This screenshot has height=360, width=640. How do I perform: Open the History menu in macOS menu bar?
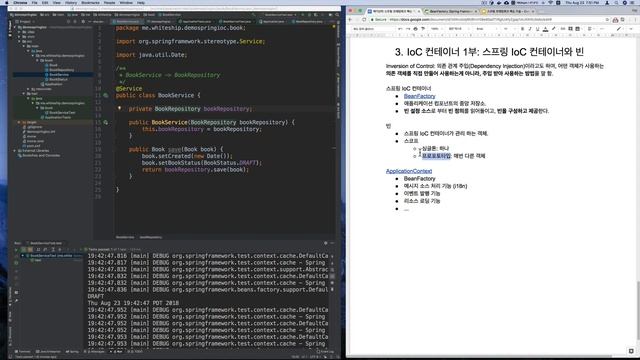pos(71,2)
